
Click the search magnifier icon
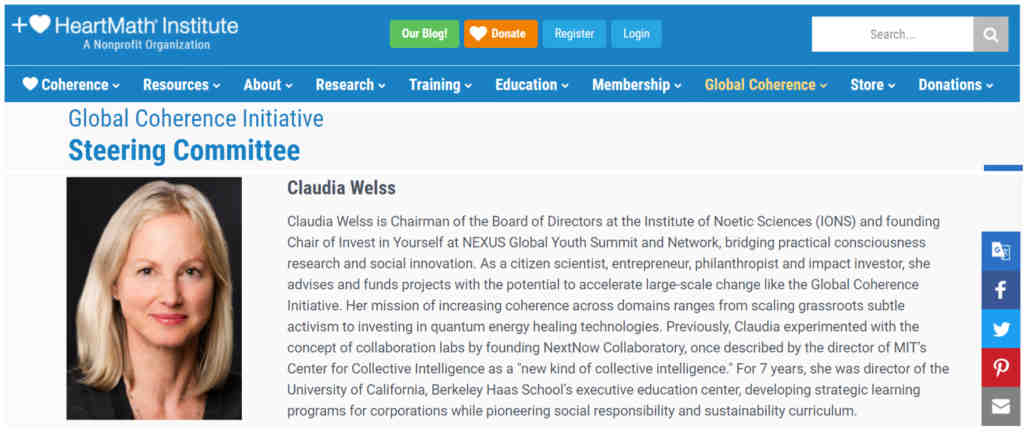[990, 34]
